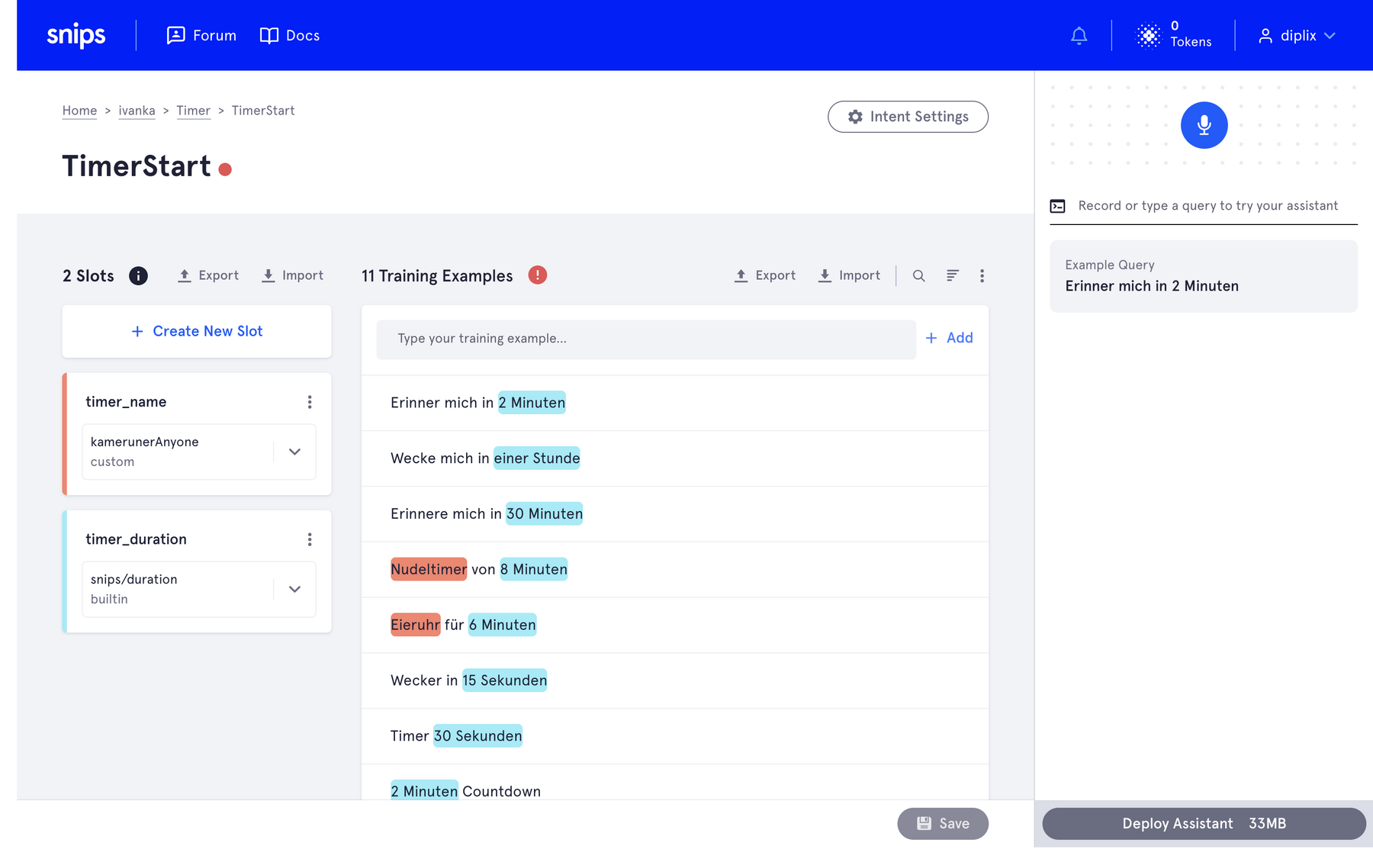Expand the snips/duration slot type dropdown
Screen dimensions: 1373x868
pos(294,589)
